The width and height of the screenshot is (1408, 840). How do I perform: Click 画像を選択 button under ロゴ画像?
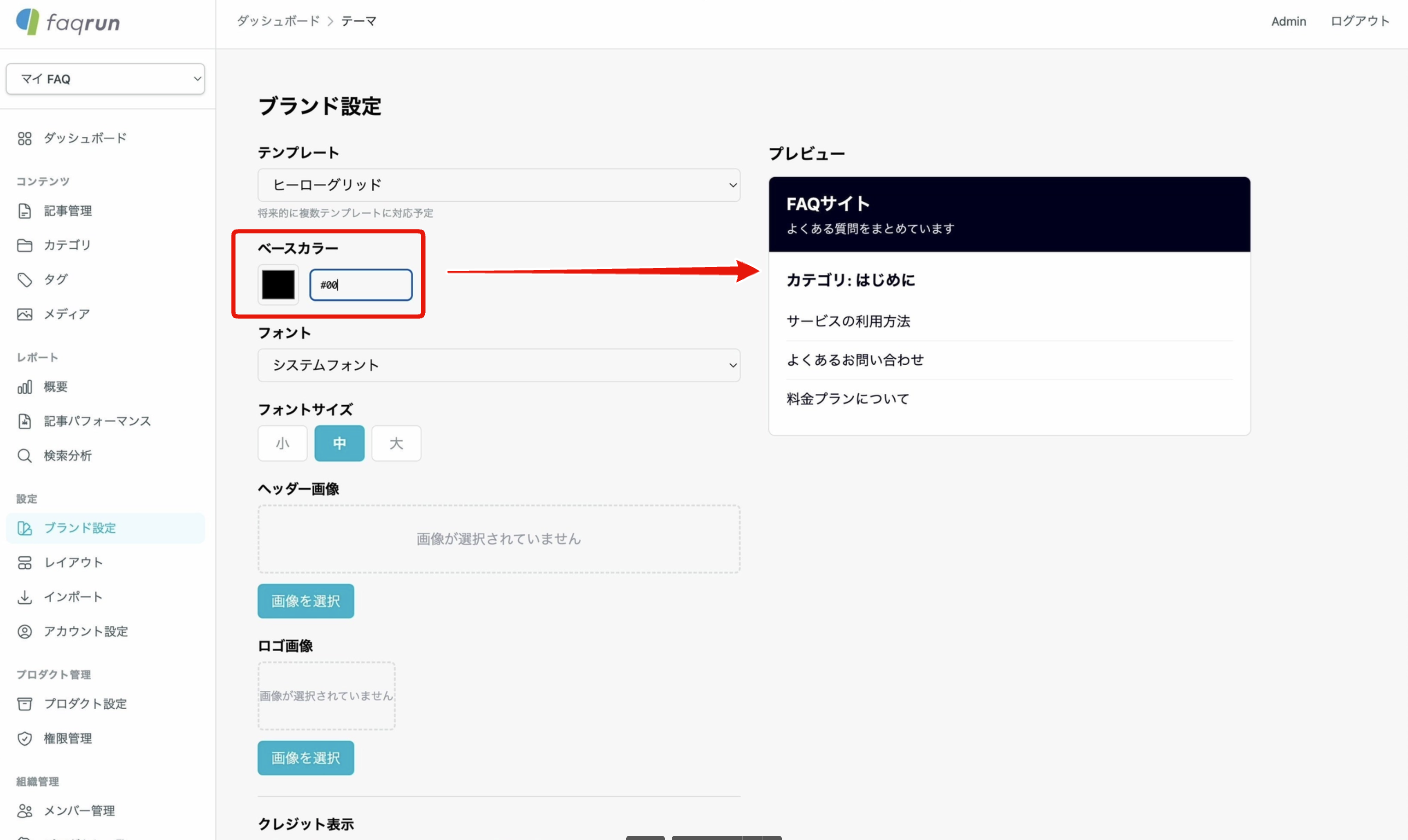coord(306,758)
